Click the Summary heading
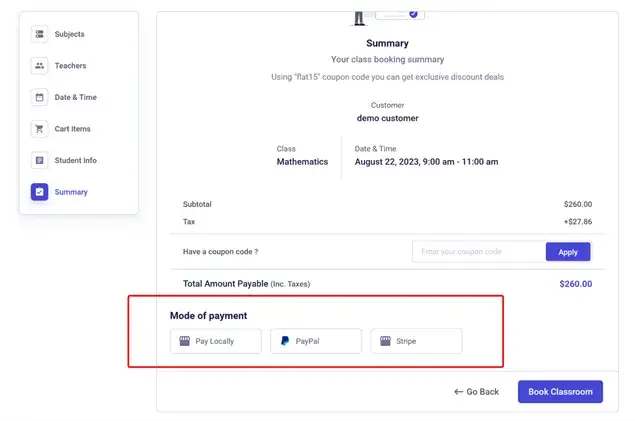Viewport: 635px width, 421px height. [387, 43]
